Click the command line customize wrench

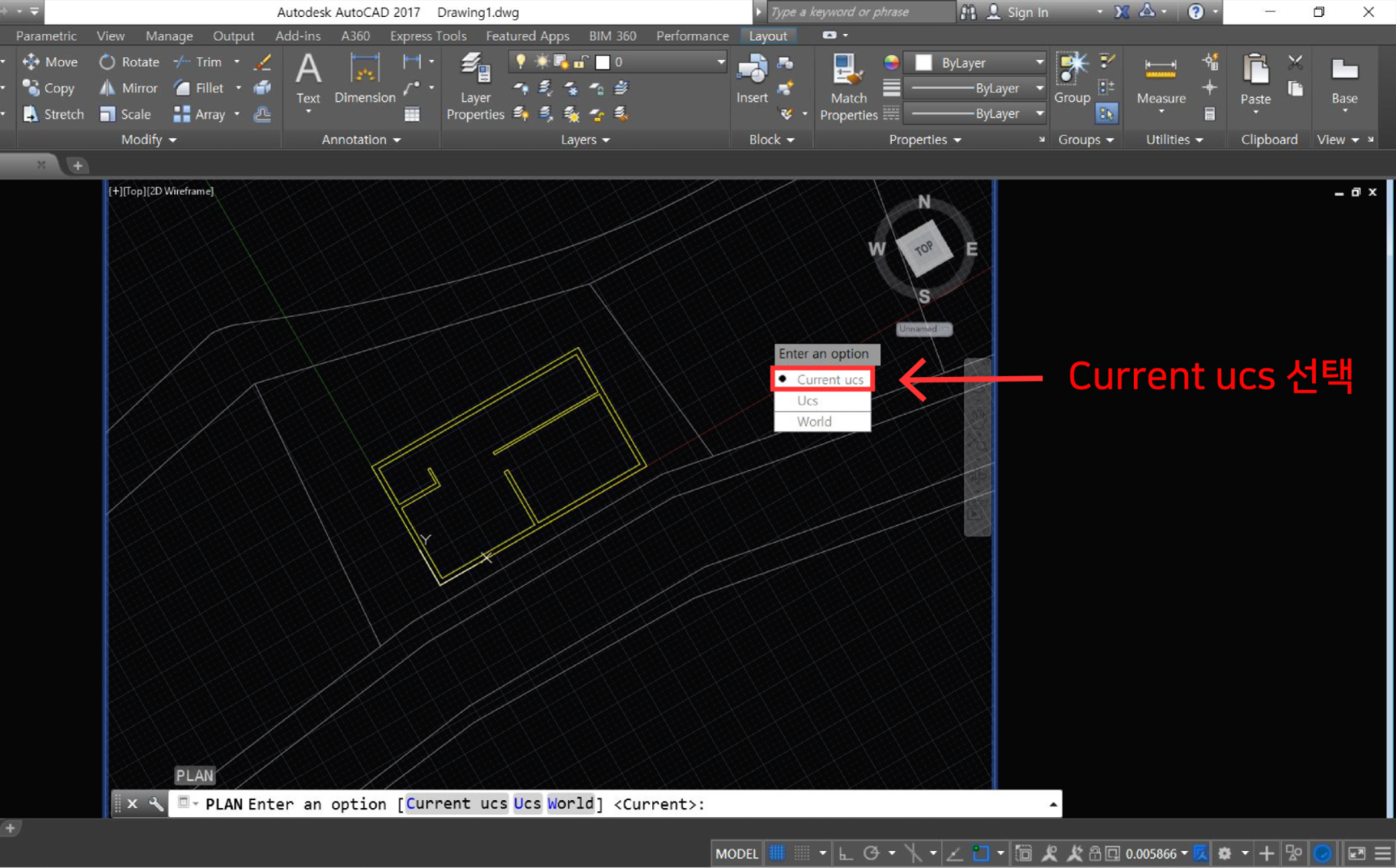click(155, 803)
